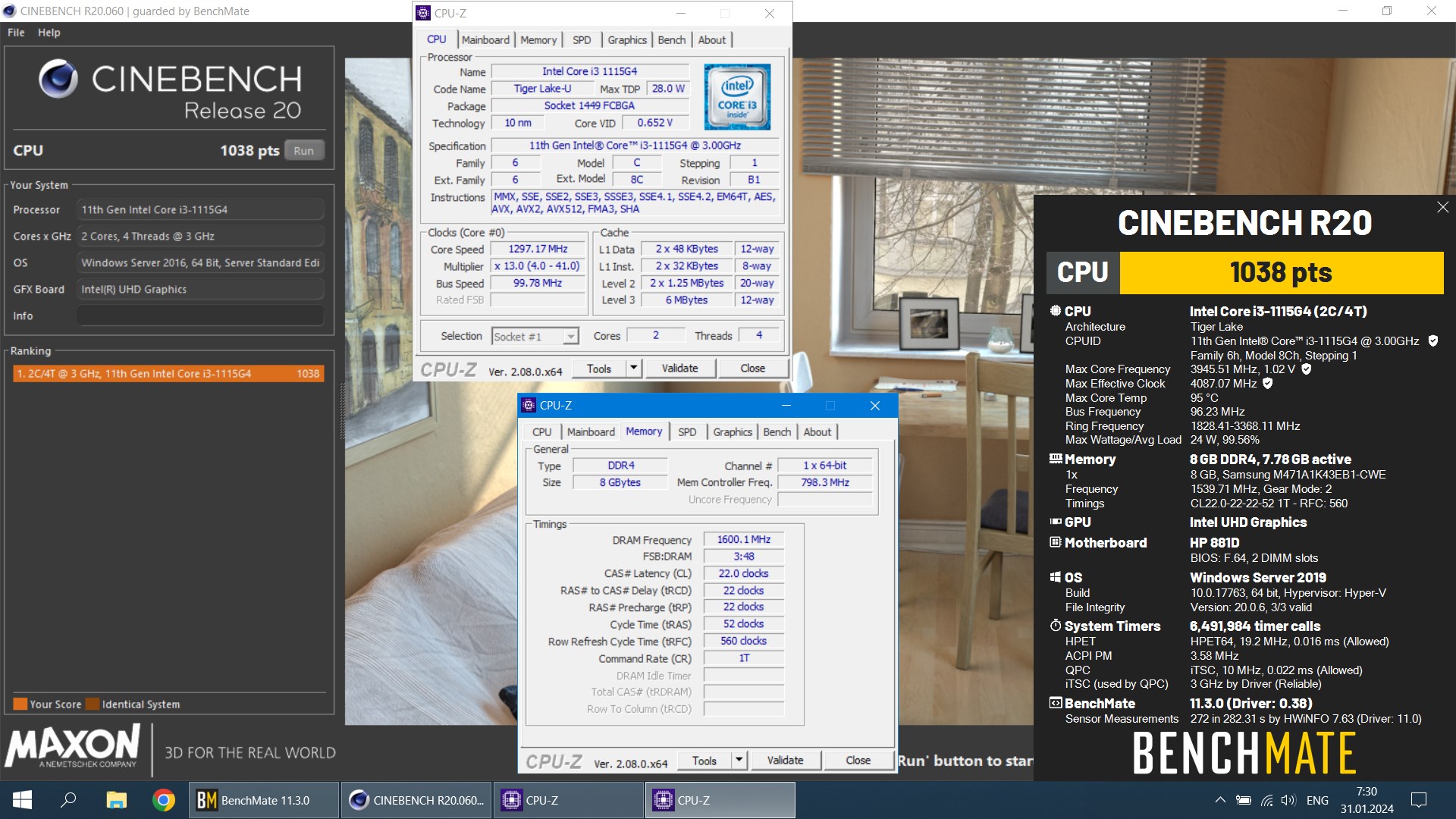
Task: Close the BenchMate result overlay
Action: pos(1442,207)
